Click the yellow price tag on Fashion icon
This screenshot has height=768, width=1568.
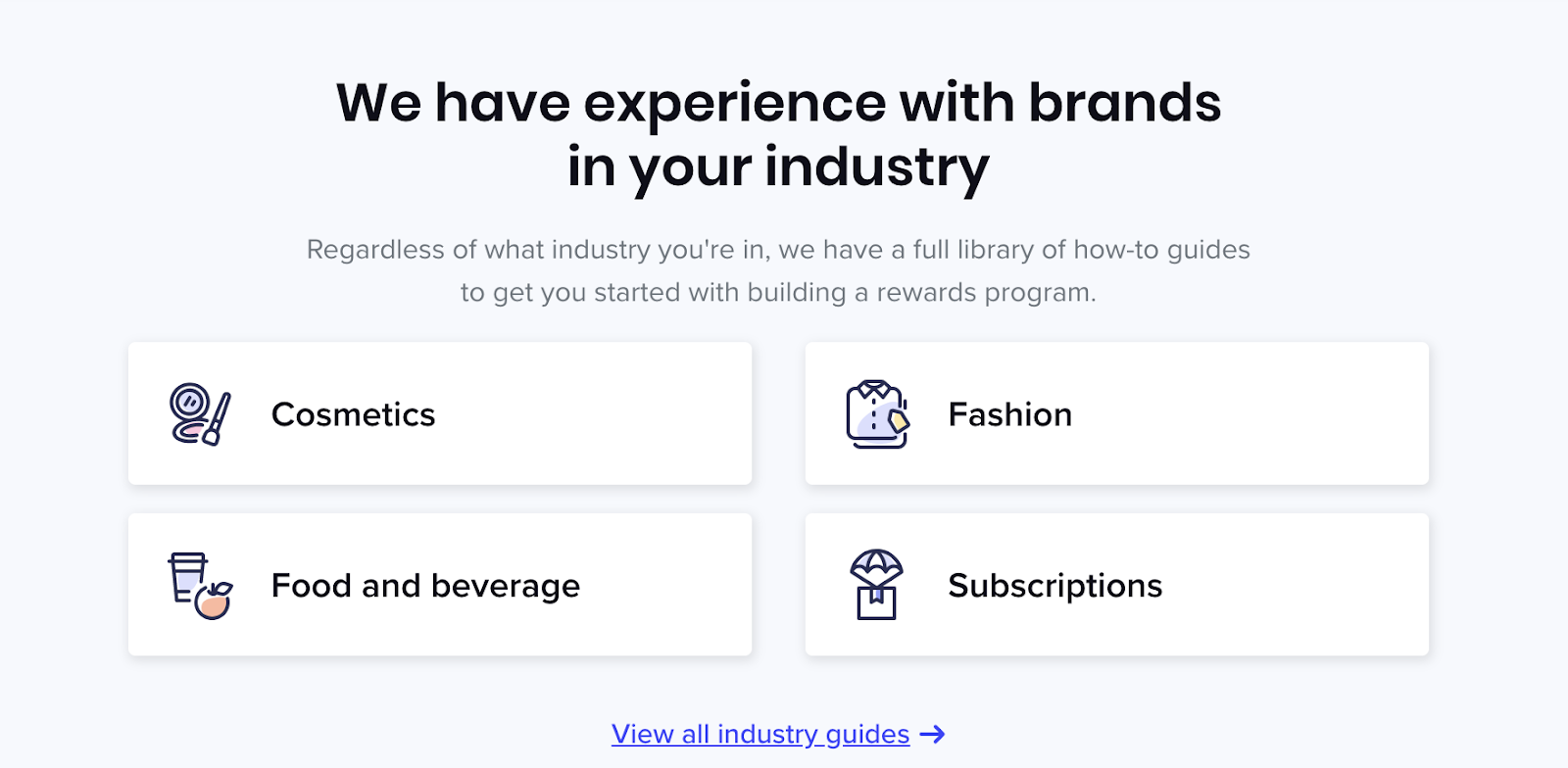(898, 420)
